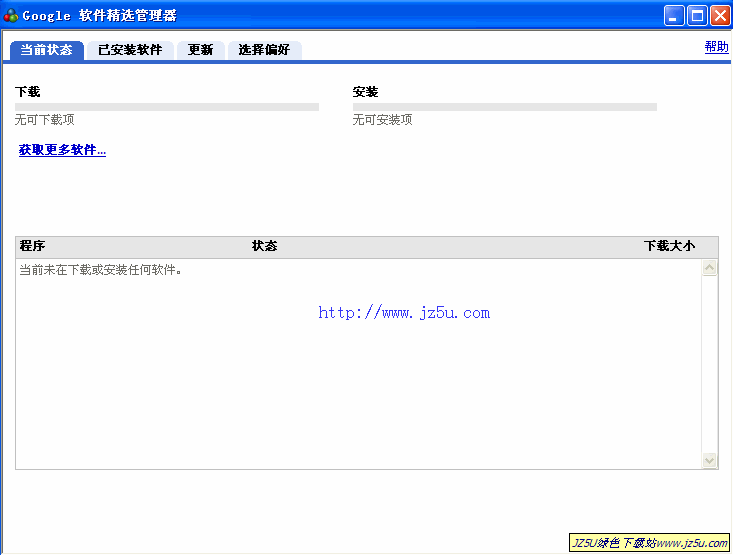Click the 状态 column header
The width and height of the screenshot is (733, 555).
pos(265,246)
